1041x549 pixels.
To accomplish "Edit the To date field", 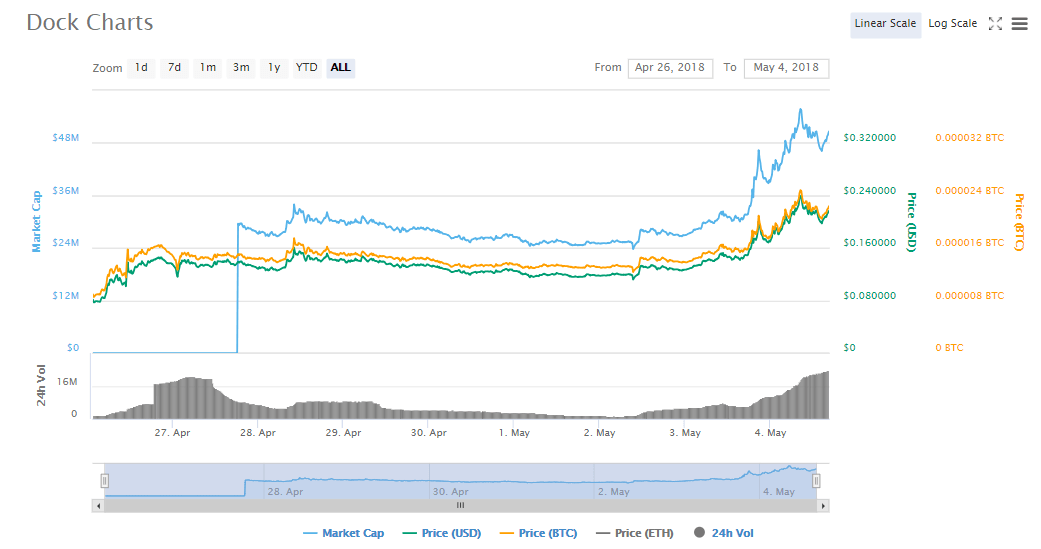I will [x=786, y=68].
